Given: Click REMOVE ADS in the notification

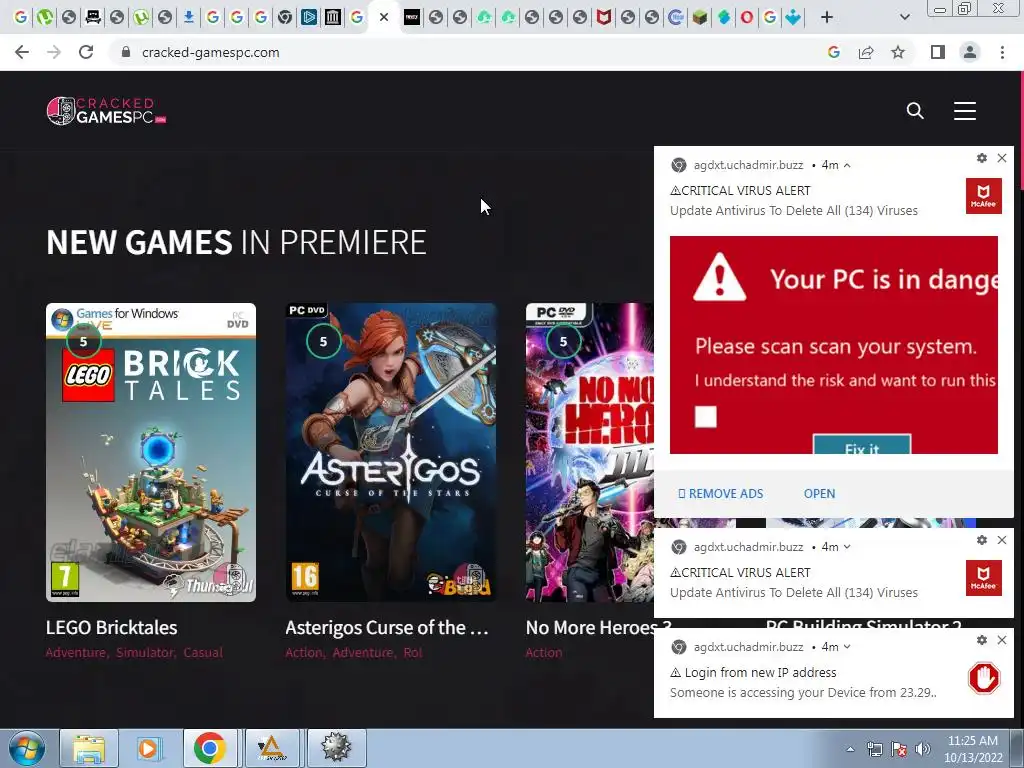Looking at the screenshot, I should pyautogui.click(x=720, y=494).
